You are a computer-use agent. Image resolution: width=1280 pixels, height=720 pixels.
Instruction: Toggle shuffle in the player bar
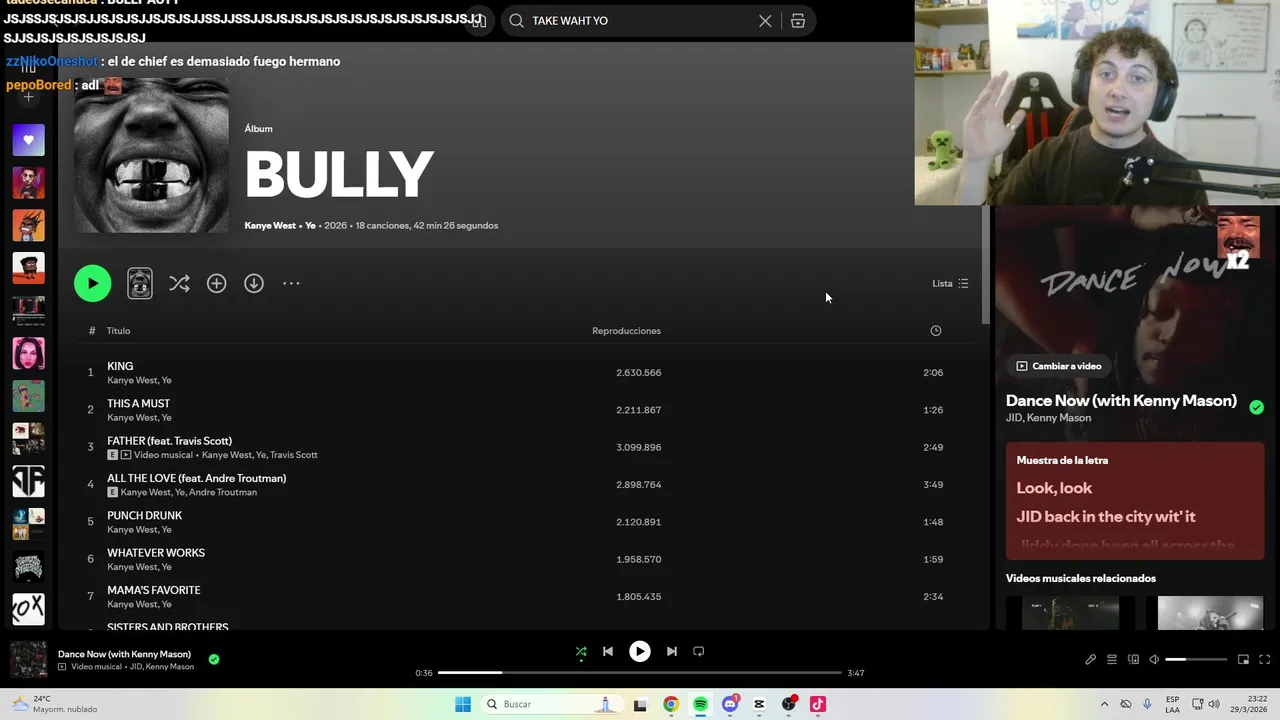pyautogui.click(x=581, y=651)
